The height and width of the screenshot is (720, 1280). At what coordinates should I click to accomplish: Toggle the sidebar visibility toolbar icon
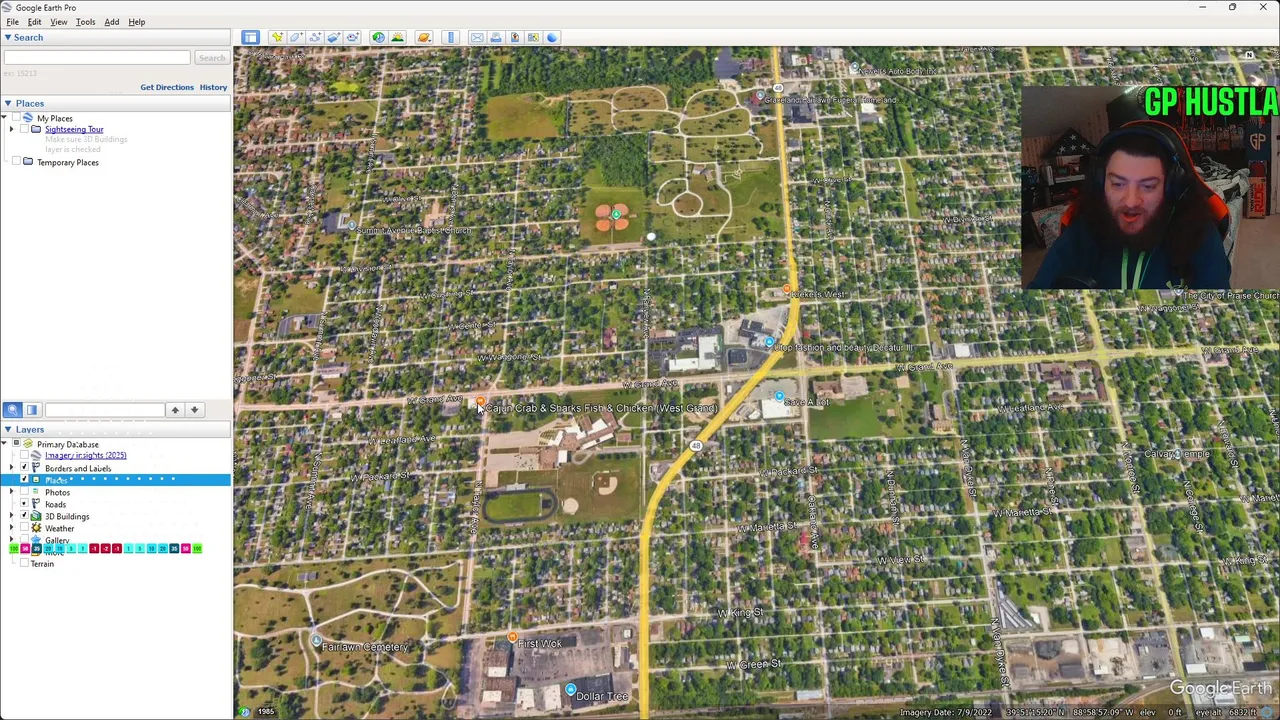[250, 37]
